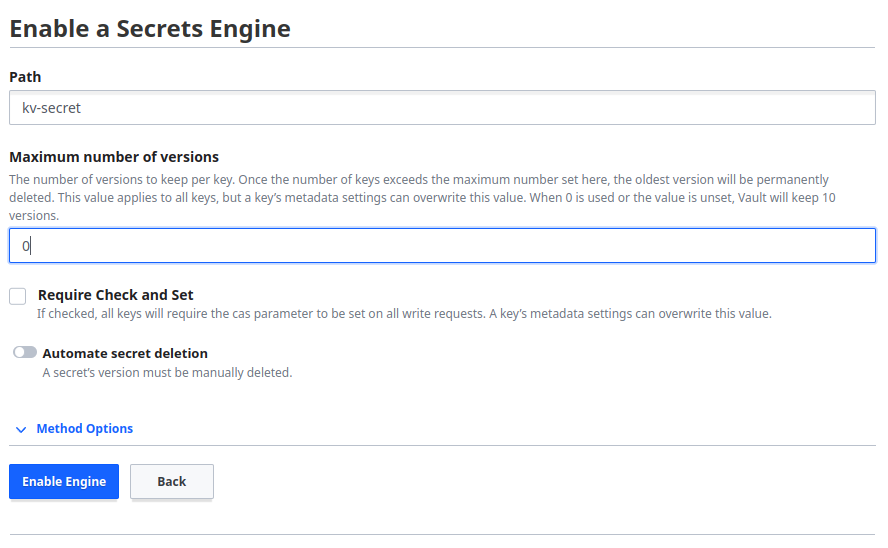Click the 0 value in versions field
888x548 pixels.
pyautogui.click(x=27, y=245)
